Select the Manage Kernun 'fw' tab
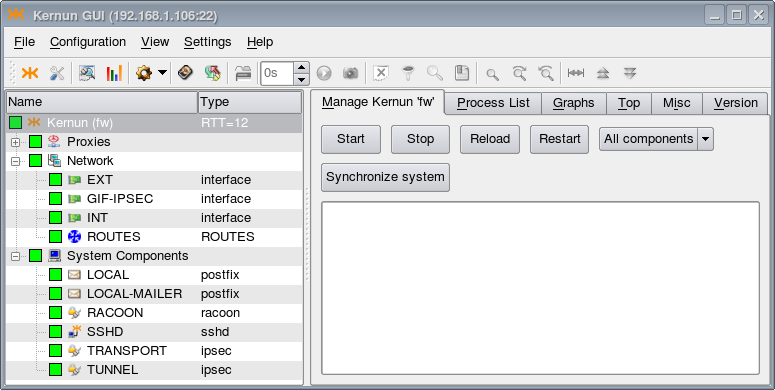775x390 pixels. coord(378,102)
